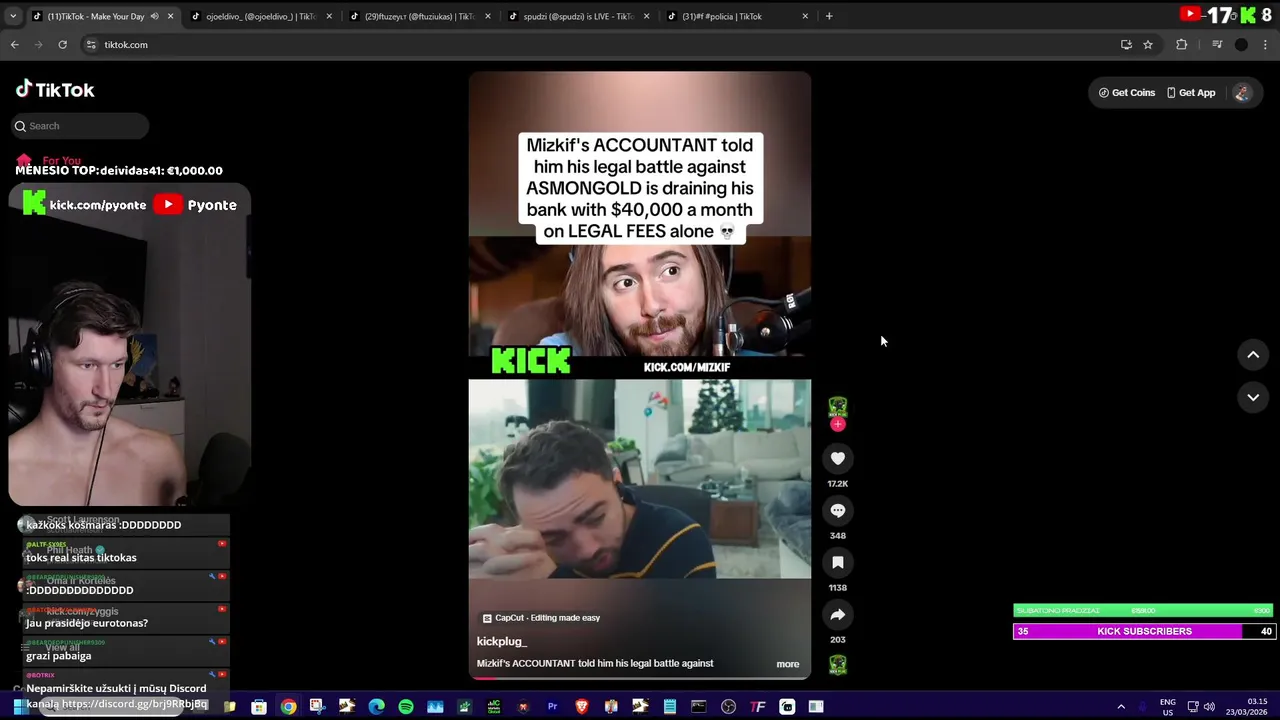Viewport: 1280px width, 720px height.
Task: Go forward in the browser
Action: pyautogui.click(x=39, y=44)
